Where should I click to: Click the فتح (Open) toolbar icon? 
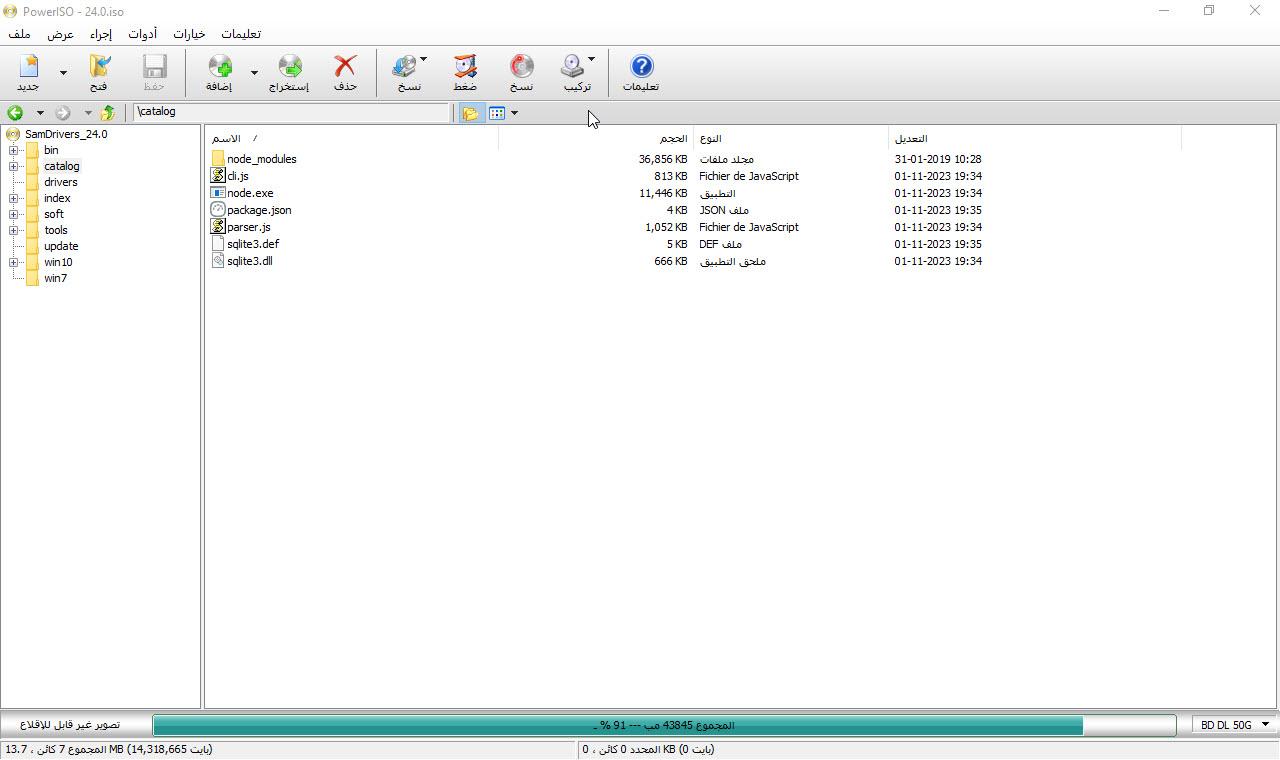click(x=99, y=67)
